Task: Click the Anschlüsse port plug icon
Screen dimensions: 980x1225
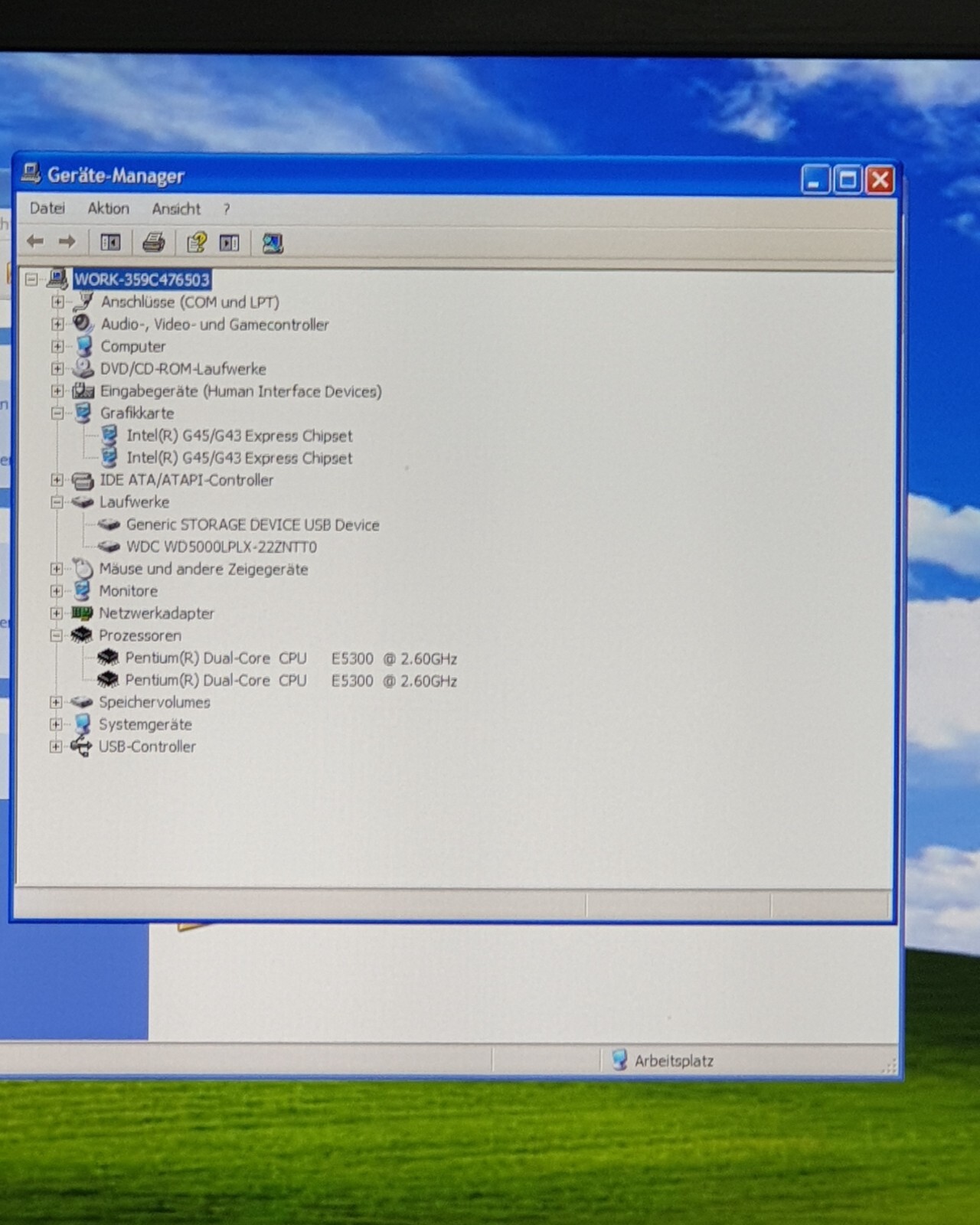Action: click(x=83, y=302)
